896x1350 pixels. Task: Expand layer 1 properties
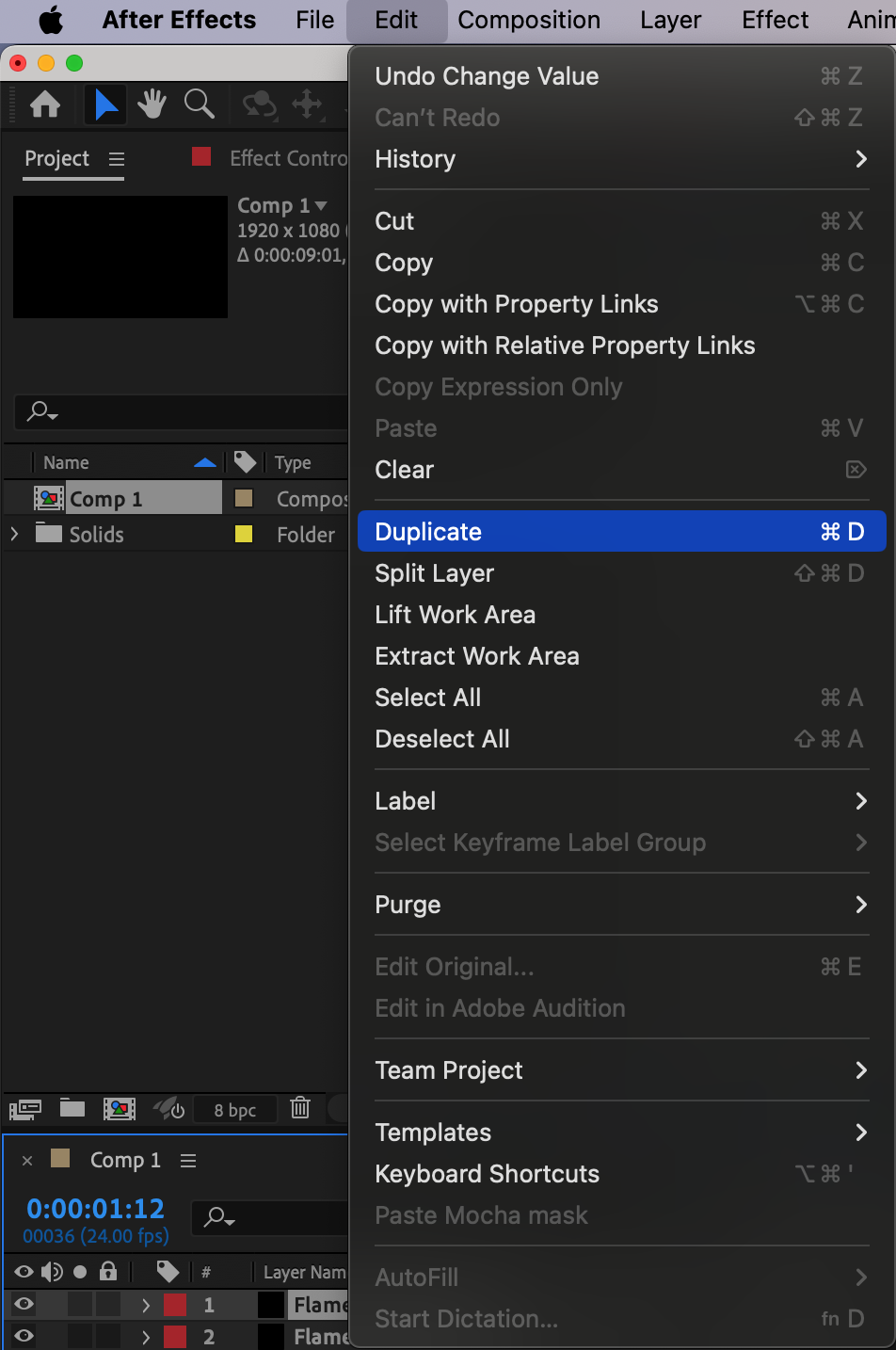146,1305
